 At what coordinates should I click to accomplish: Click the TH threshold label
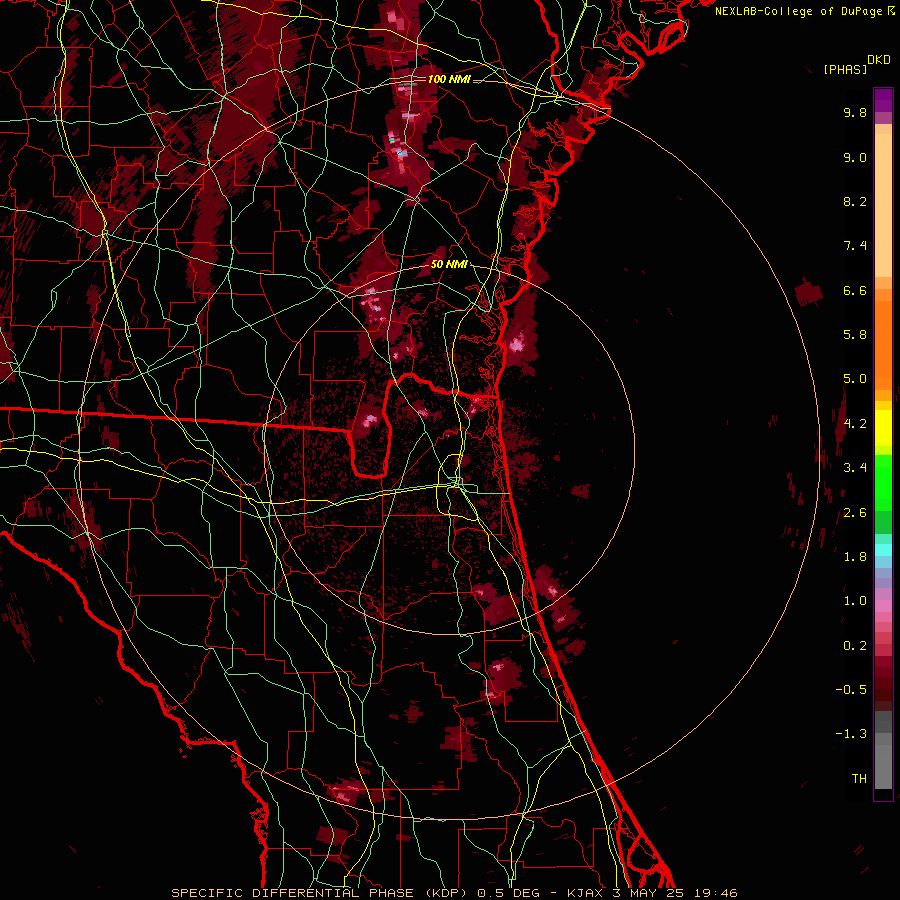click(x=859, y=779)
